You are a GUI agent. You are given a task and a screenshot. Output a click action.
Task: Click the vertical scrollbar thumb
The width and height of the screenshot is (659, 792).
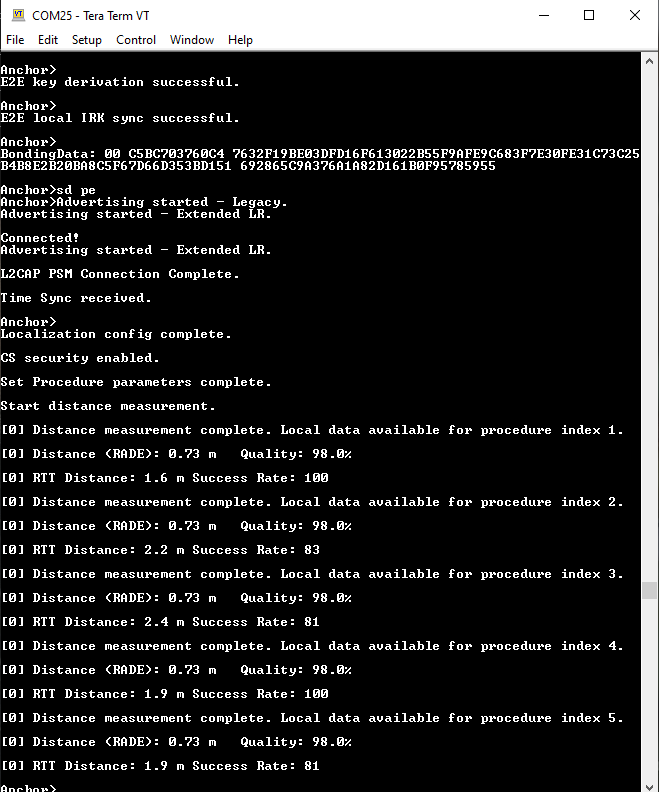tap(649, 590)
